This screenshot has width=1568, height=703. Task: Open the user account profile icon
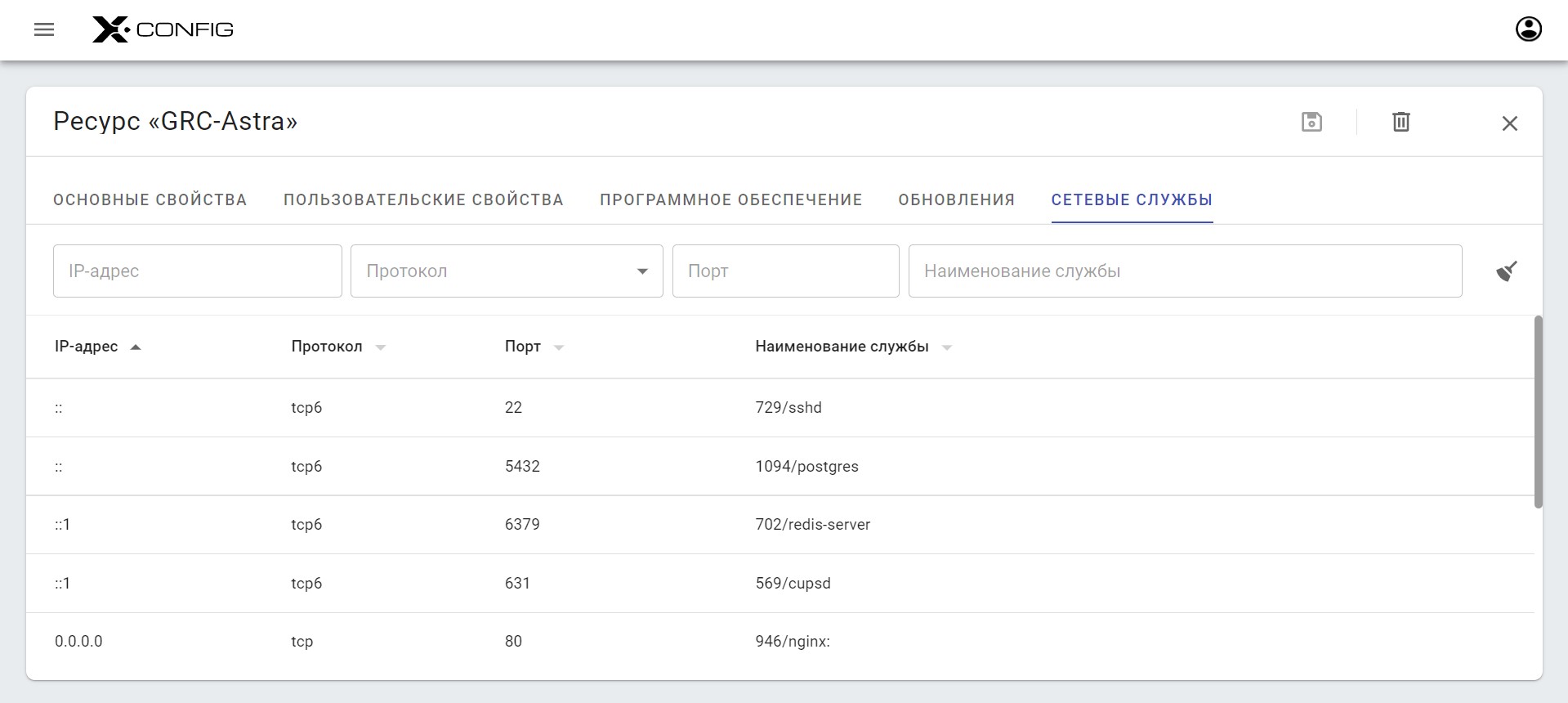click(1528, 29)
